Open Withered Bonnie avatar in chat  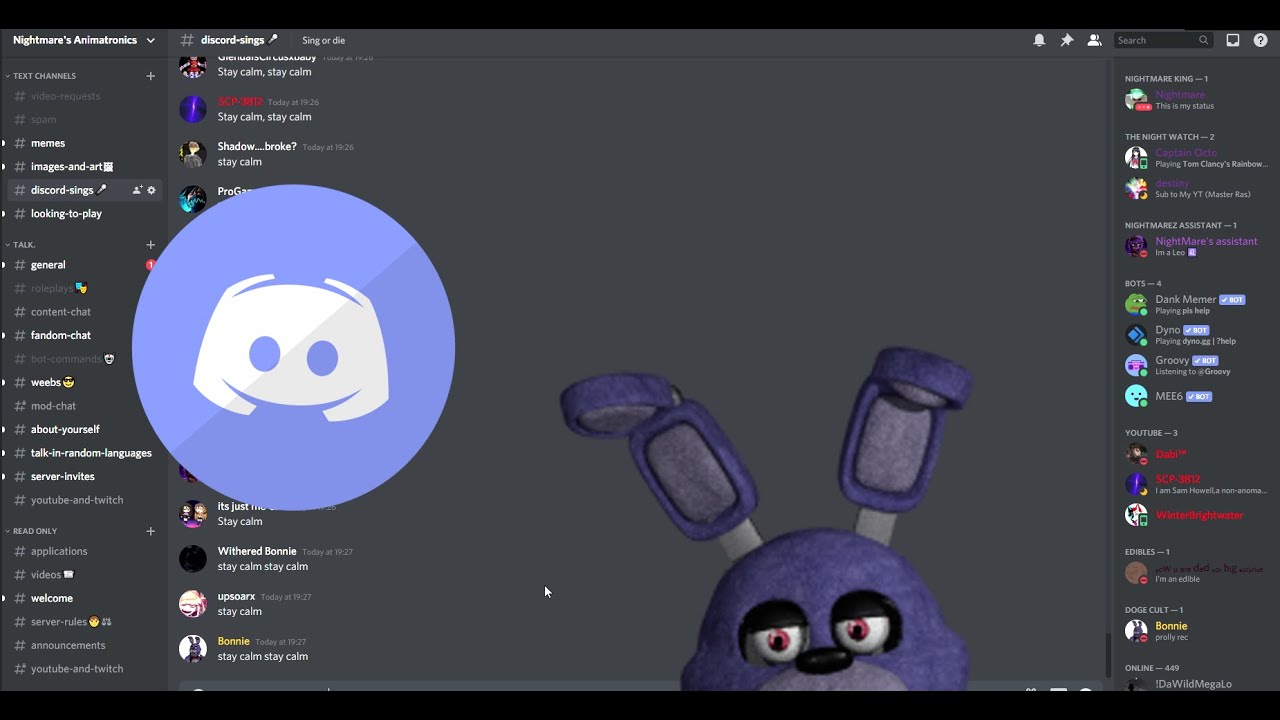pos(193,559)
